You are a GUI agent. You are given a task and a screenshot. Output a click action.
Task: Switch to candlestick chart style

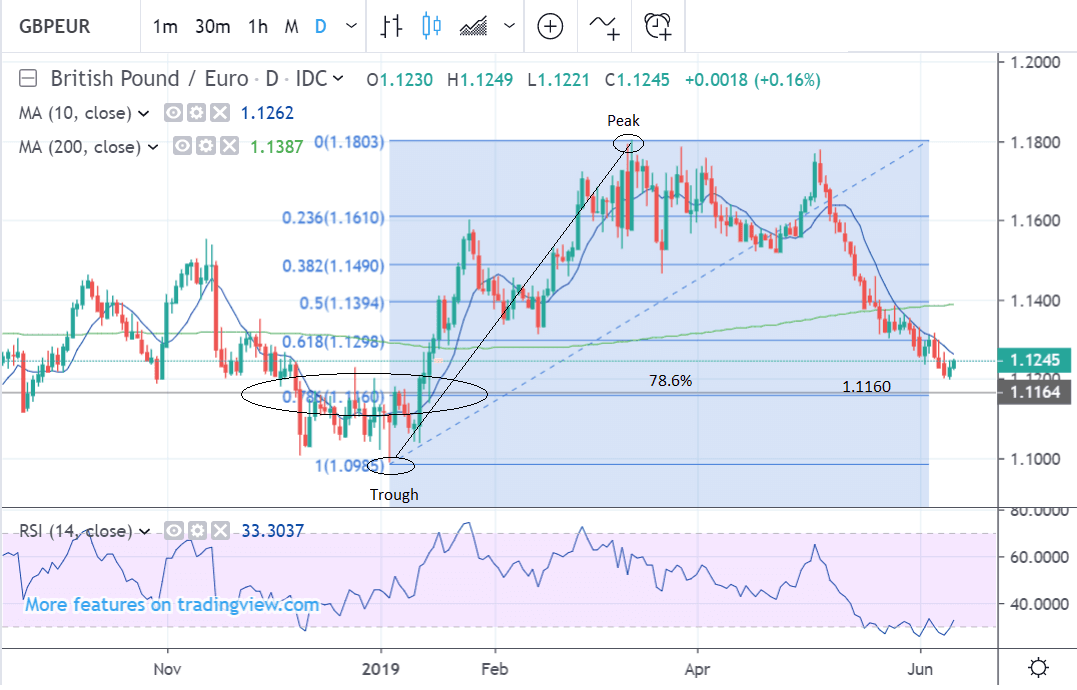point(431,27)
